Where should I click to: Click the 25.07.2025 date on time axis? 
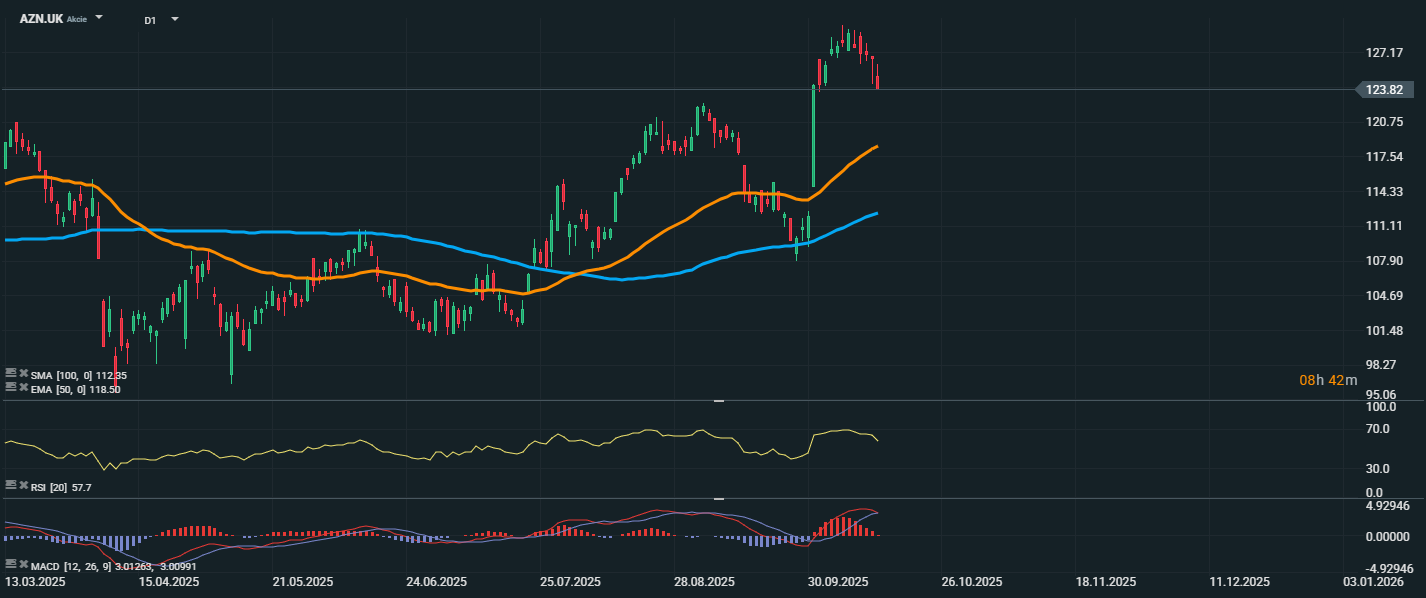click(x=570, y=582)
